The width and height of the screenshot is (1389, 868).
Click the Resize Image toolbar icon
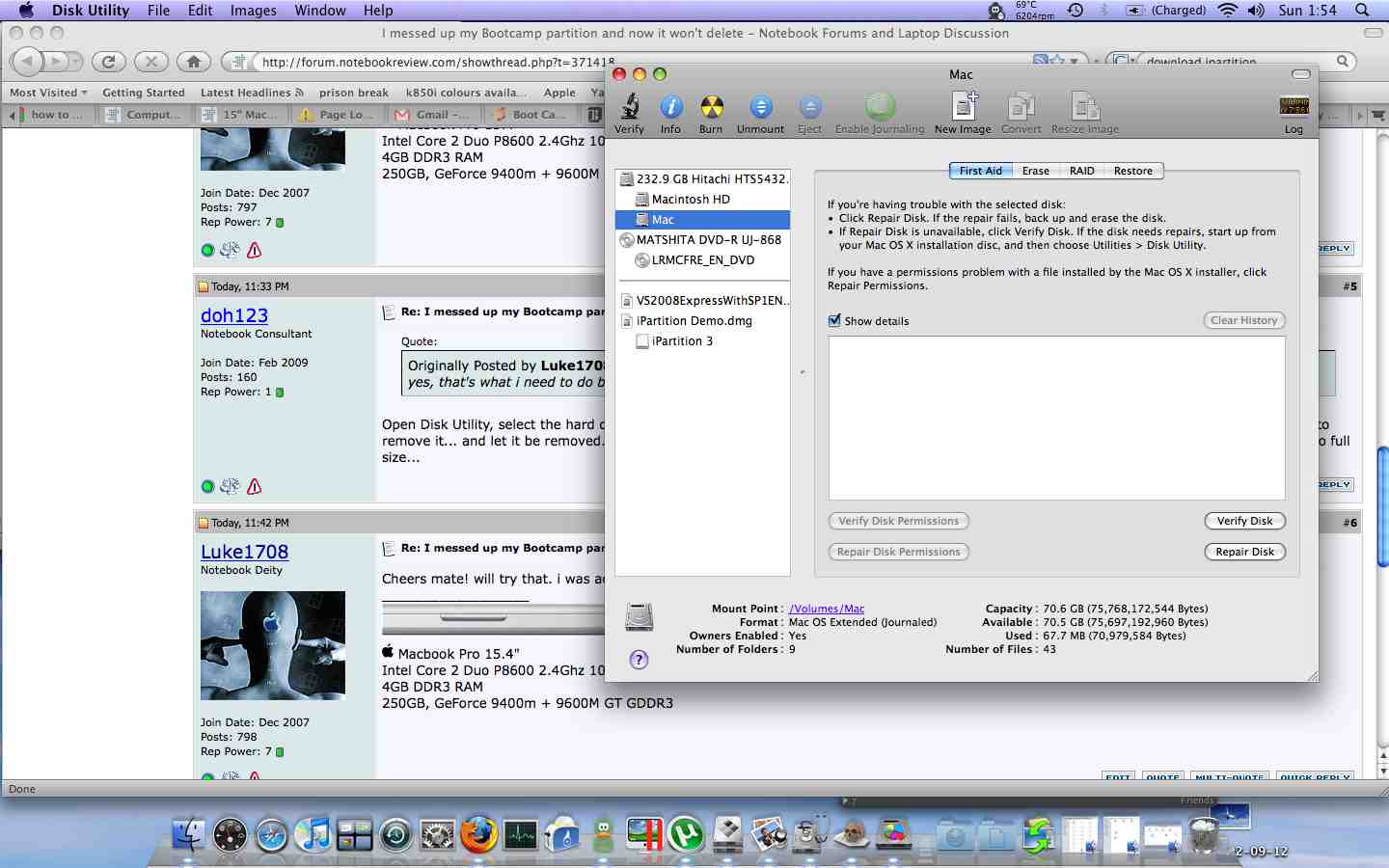coord(1085,106)
